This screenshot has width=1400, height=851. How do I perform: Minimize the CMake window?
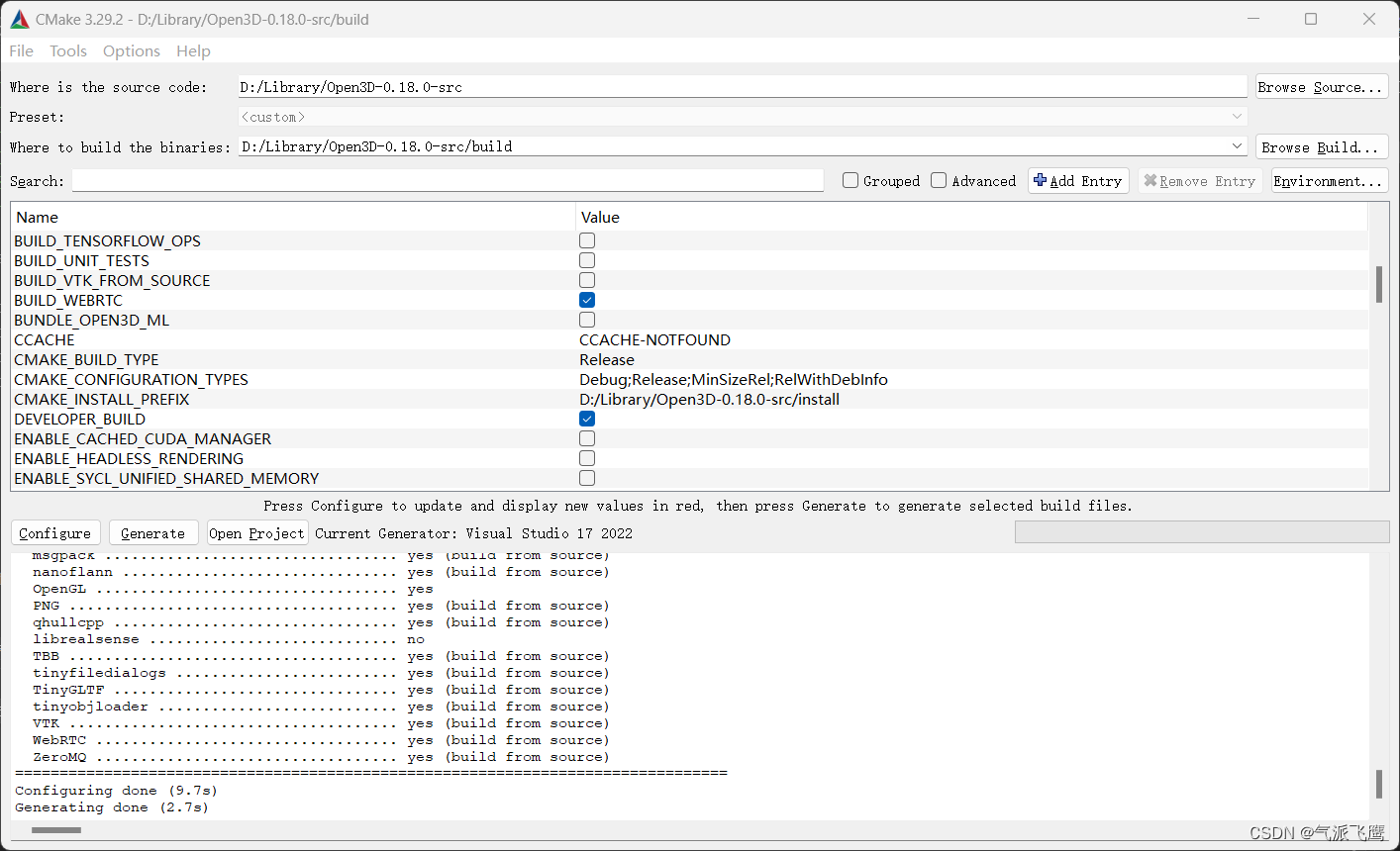click(x=1253, y=19)
